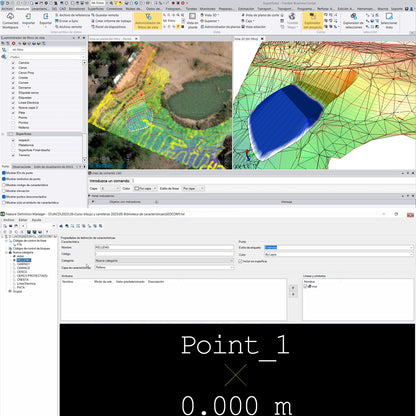Image resolution: width=416 pixels, height=416 pixels.
Task: Toggle the Pista layer checkbox
Action: [x=13, y=113]
